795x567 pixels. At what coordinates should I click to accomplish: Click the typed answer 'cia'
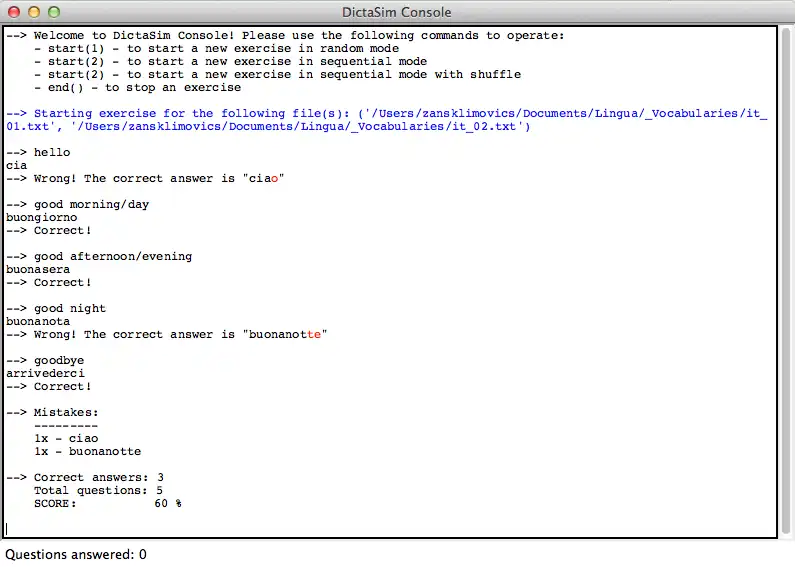click(17, 166)
